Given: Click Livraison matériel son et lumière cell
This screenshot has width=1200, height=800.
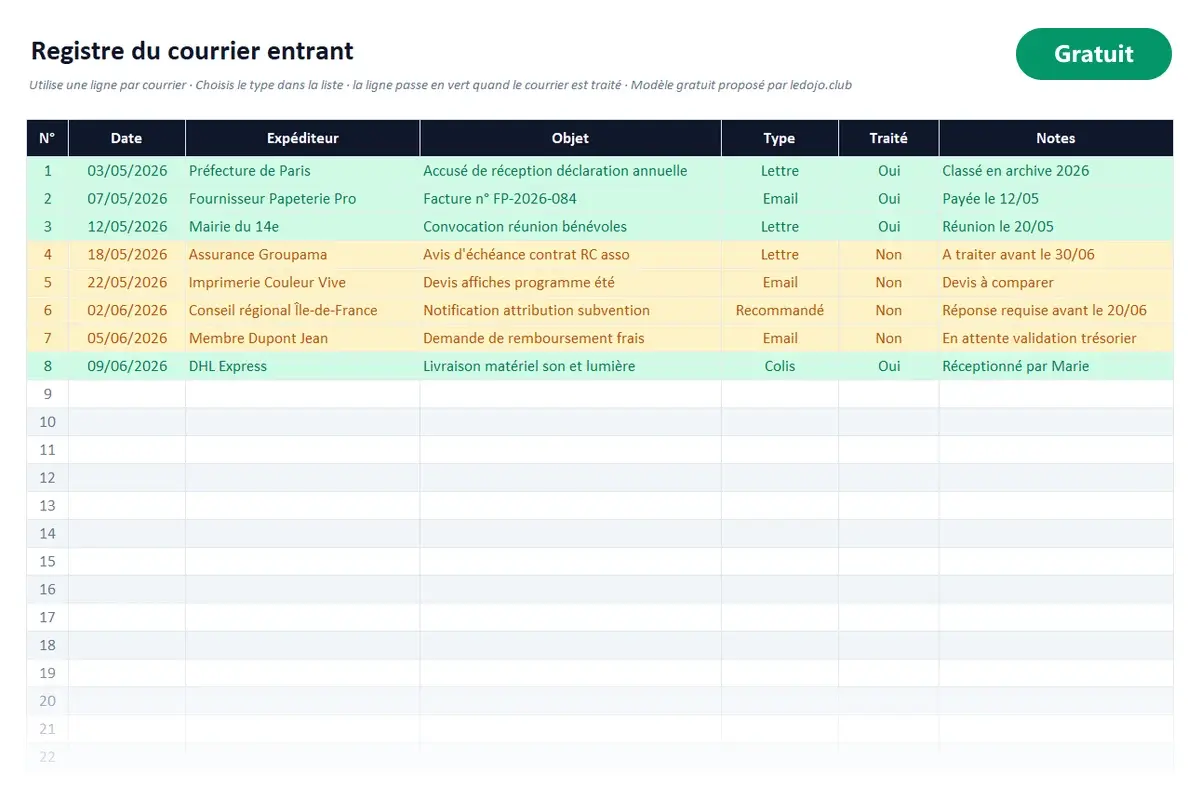Looking at the screenshot, I should click(x=570, y=367).
